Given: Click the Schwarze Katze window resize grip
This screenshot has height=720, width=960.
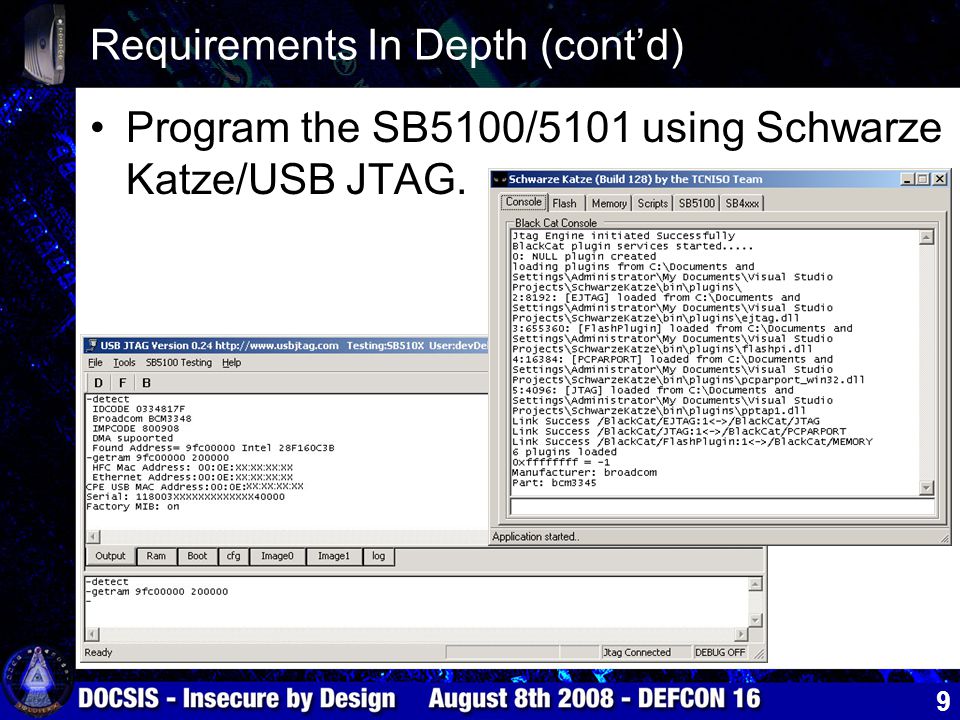Looking at the screenshot, I should (945, 538).
